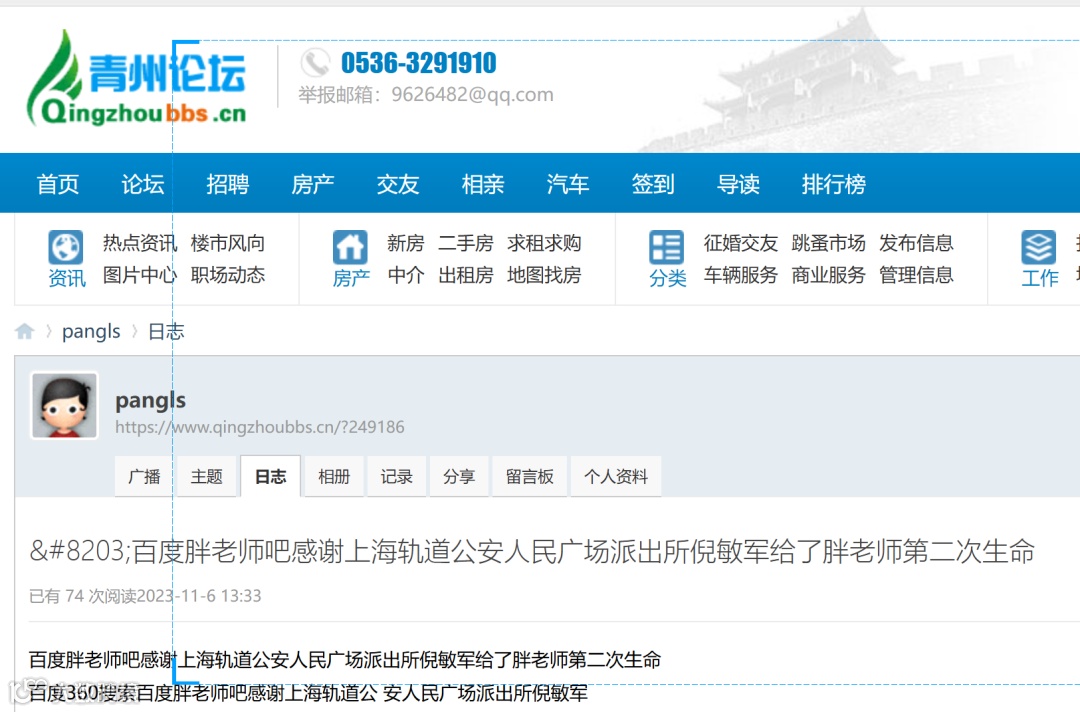Open the 中介 link
Viewport: 1080px width, 712px height.
406,275
